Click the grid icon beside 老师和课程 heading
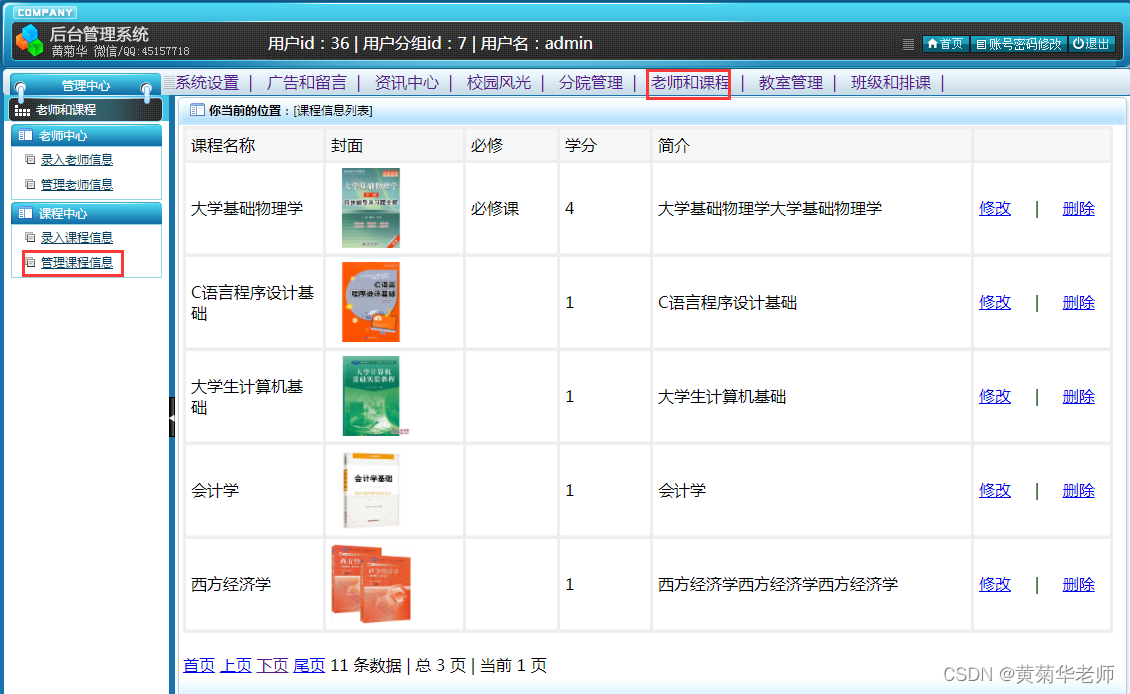This screenshot has height=694, width=1130. pos(22,110)
